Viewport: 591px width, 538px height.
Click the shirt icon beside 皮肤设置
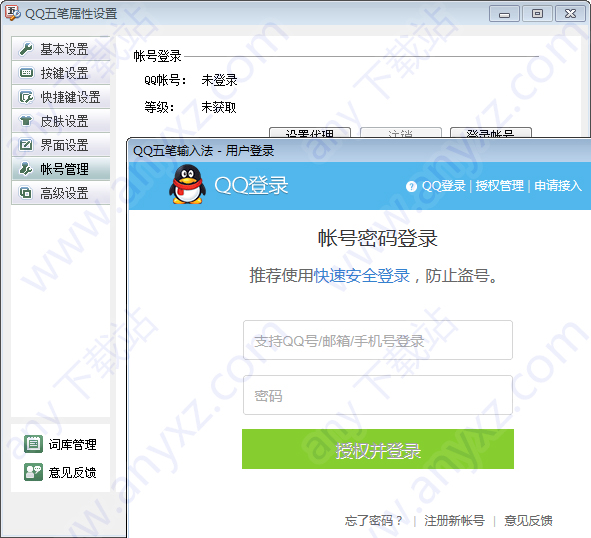click(x=26, y=121)
